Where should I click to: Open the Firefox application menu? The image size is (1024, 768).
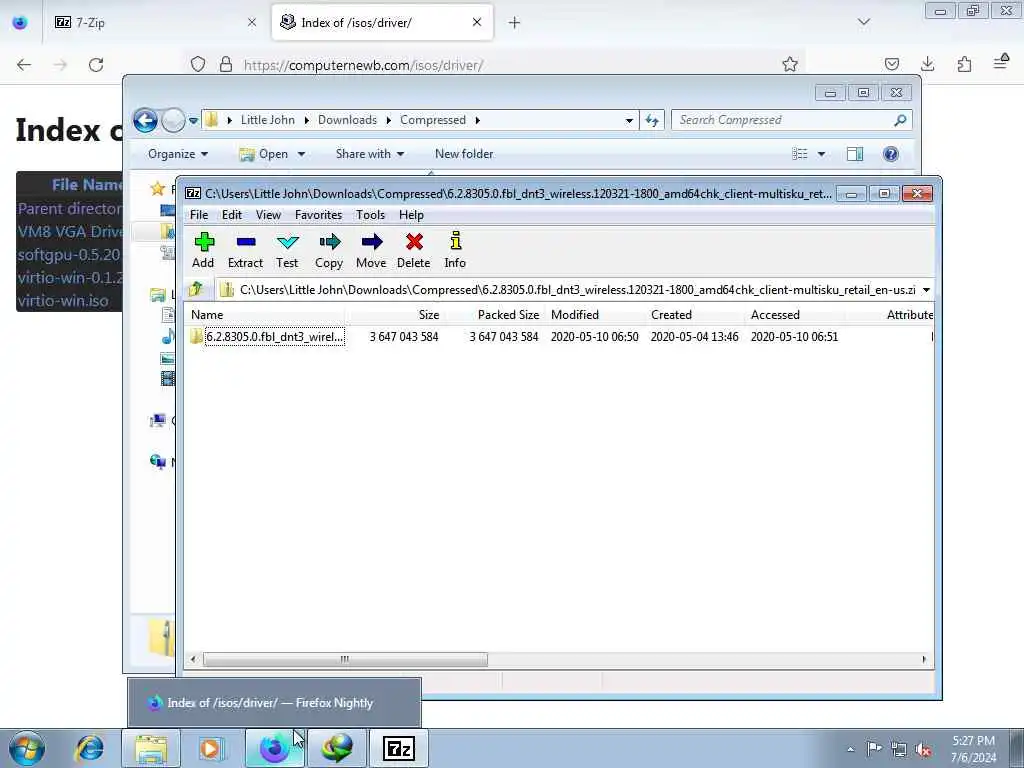tap(1002, 63)
